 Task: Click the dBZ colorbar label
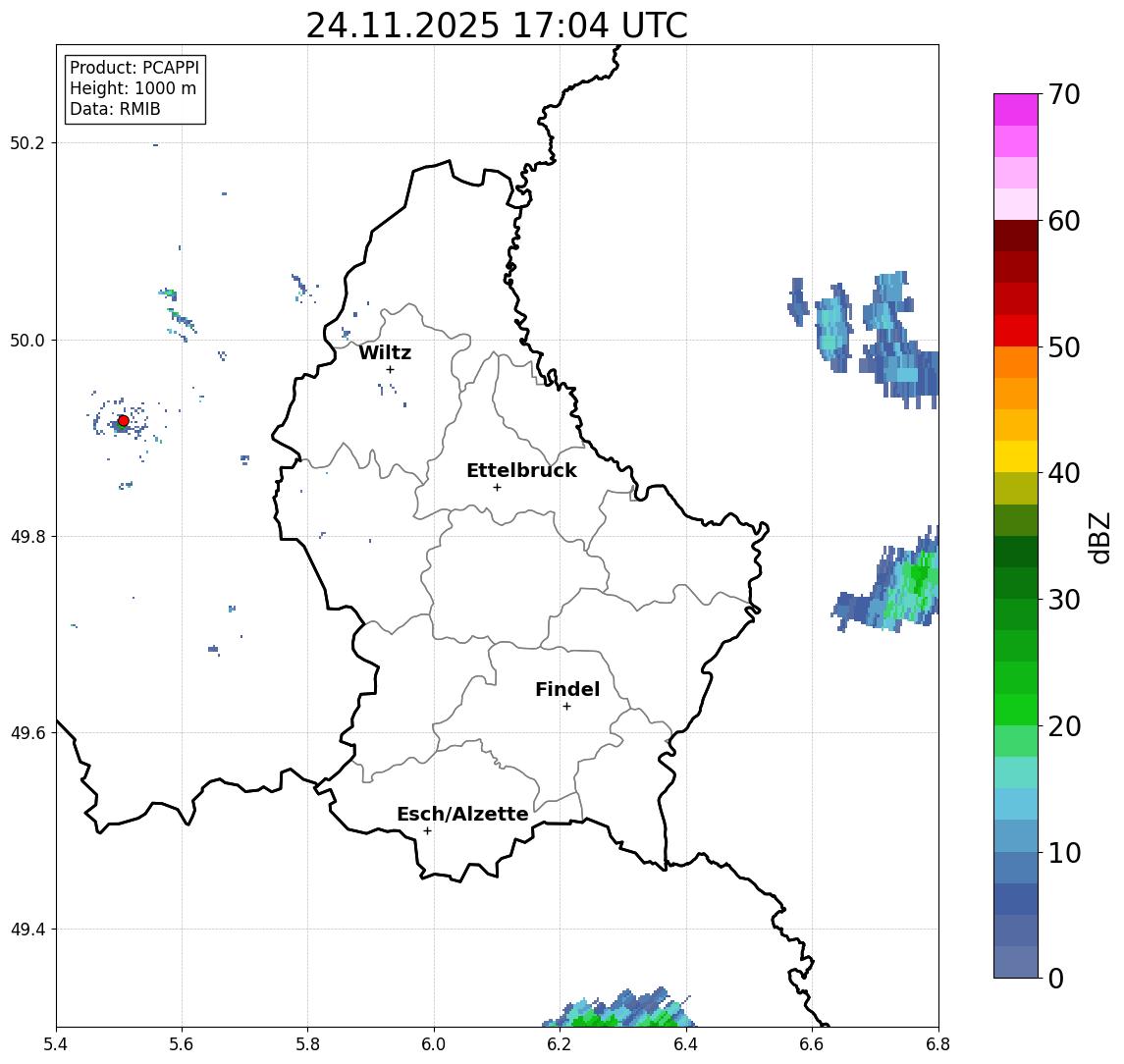(1098, 538)
